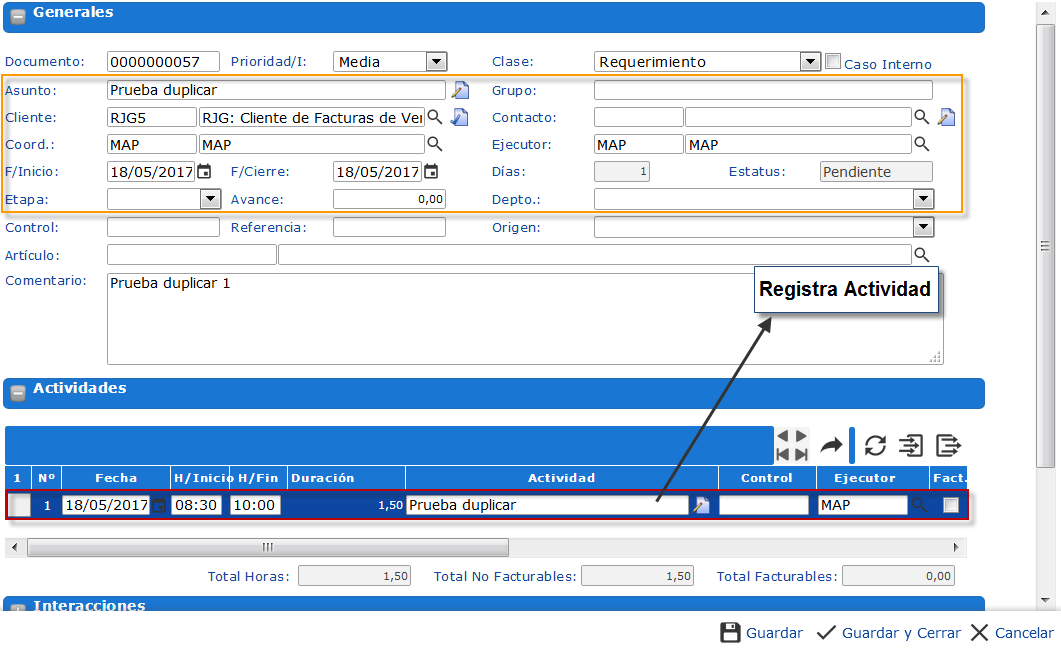This screenshot has width=1061, height=652.
Task: Open the Cliente lookup magnifier
Action: pos(436,116)
